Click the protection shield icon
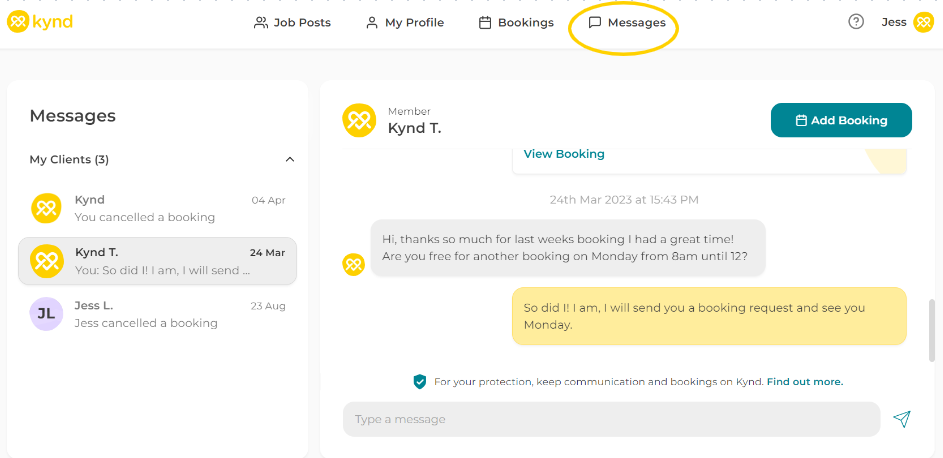The width and height of the screenshot is (943, 458). pyautogui.click(x=420, y=381)
